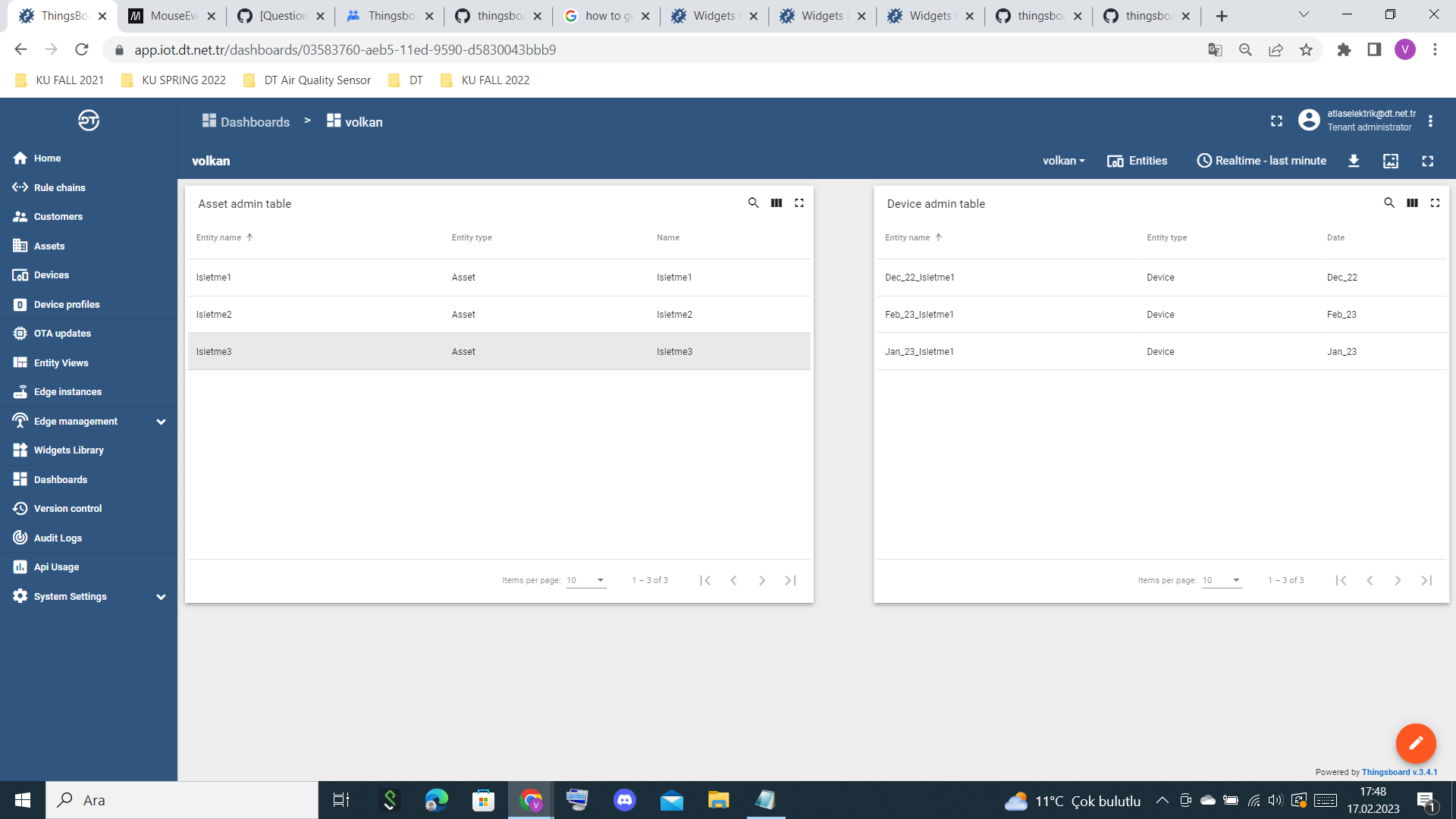Viewport: 1456px width, 819px height.
Task: Open OTA updates page
Action: (x=61, y=333)
